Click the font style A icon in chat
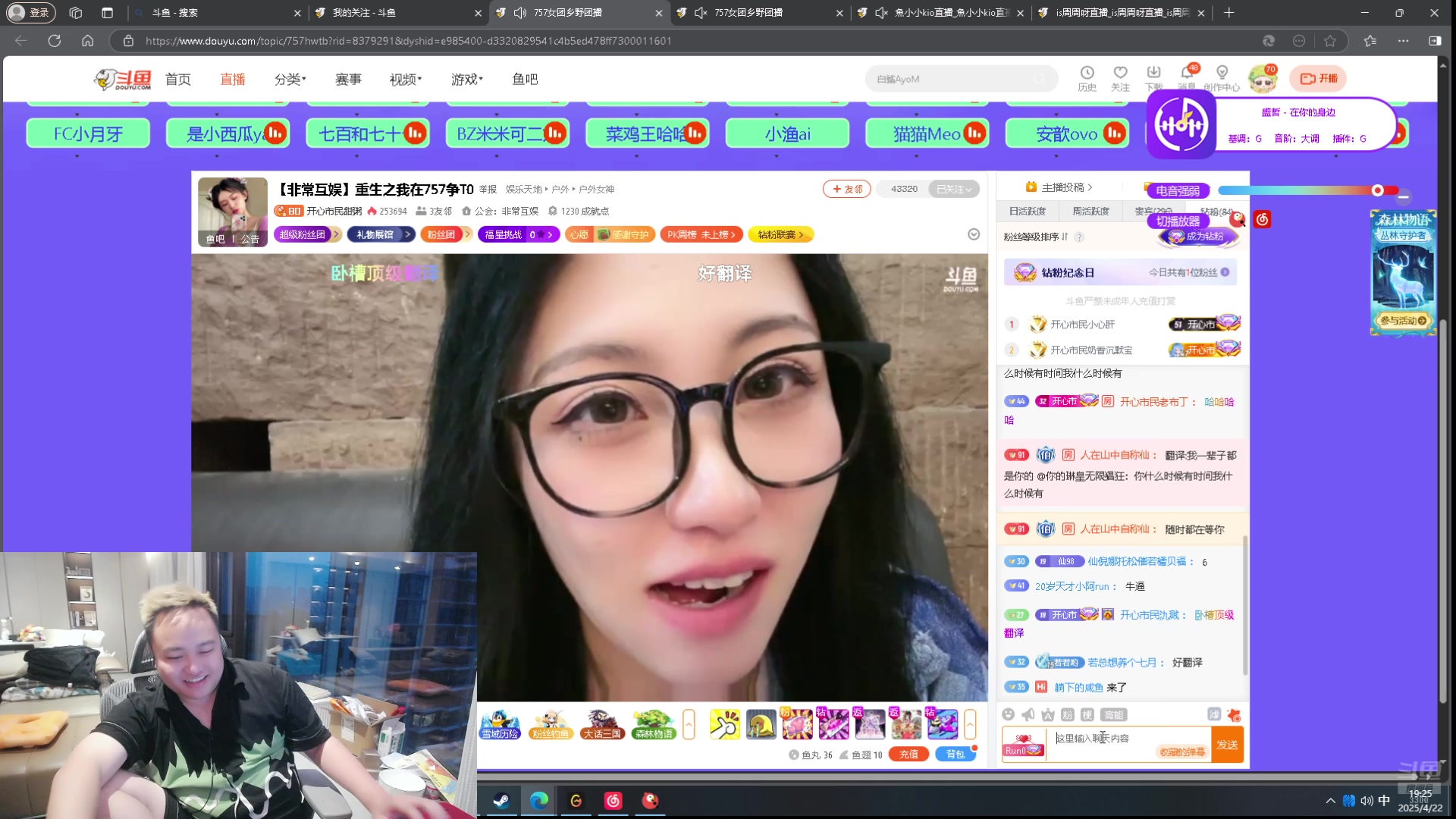 pos(1047,714)
